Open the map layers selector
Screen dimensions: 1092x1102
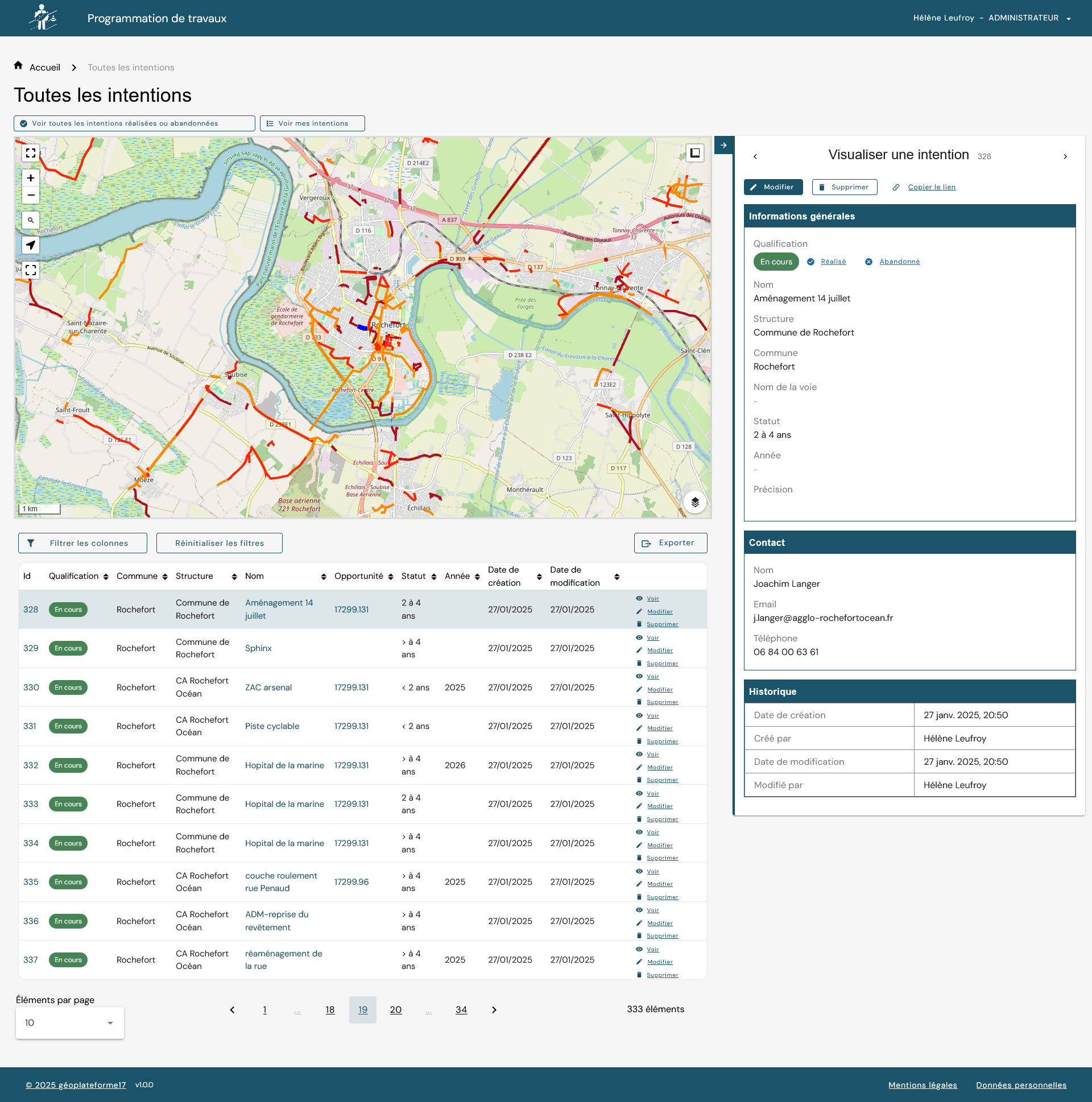tap(695, 503)
